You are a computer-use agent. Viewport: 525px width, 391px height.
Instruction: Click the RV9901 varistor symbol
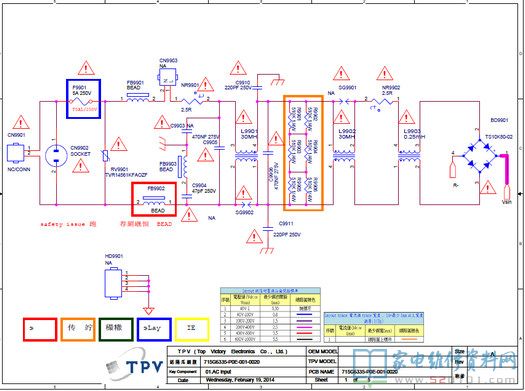105,155
